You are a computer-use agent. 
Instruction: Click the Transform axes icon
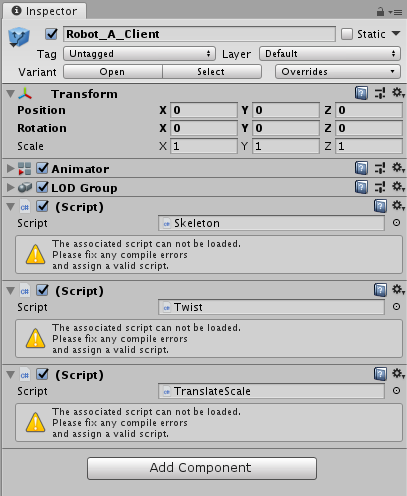click(x=25, y=94)
